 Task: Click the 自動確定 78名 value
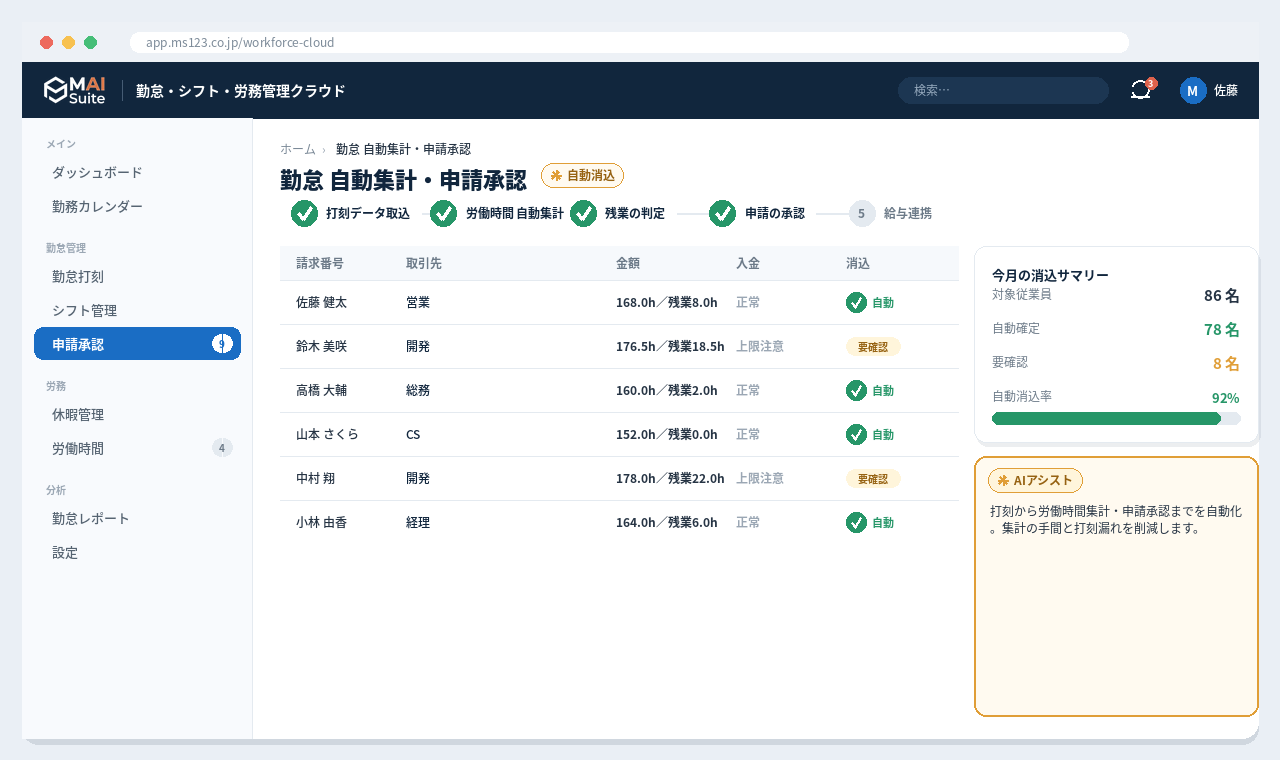(1222, 329)
